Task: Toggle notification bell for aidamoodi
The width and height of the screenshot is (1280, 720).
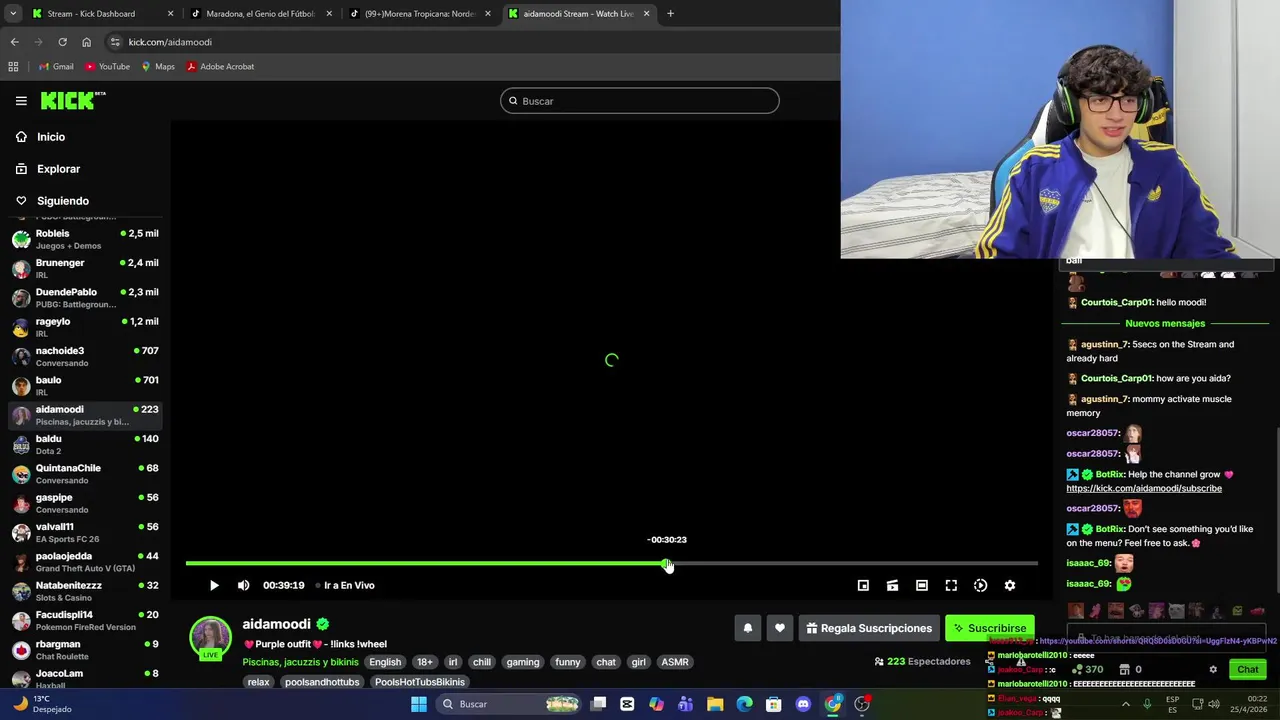Action: 747,628
